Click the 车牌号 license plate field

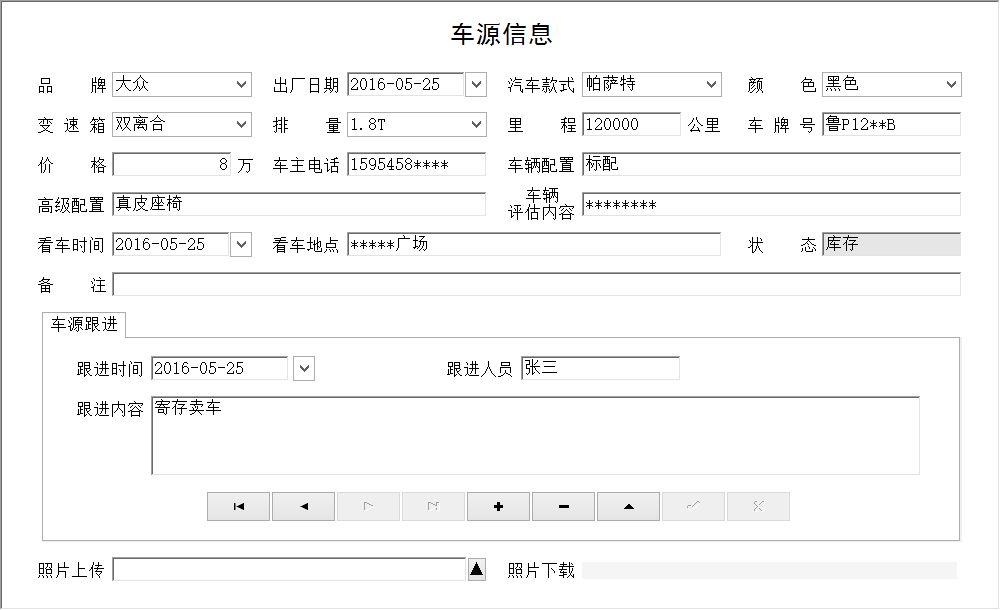[892, 124]
